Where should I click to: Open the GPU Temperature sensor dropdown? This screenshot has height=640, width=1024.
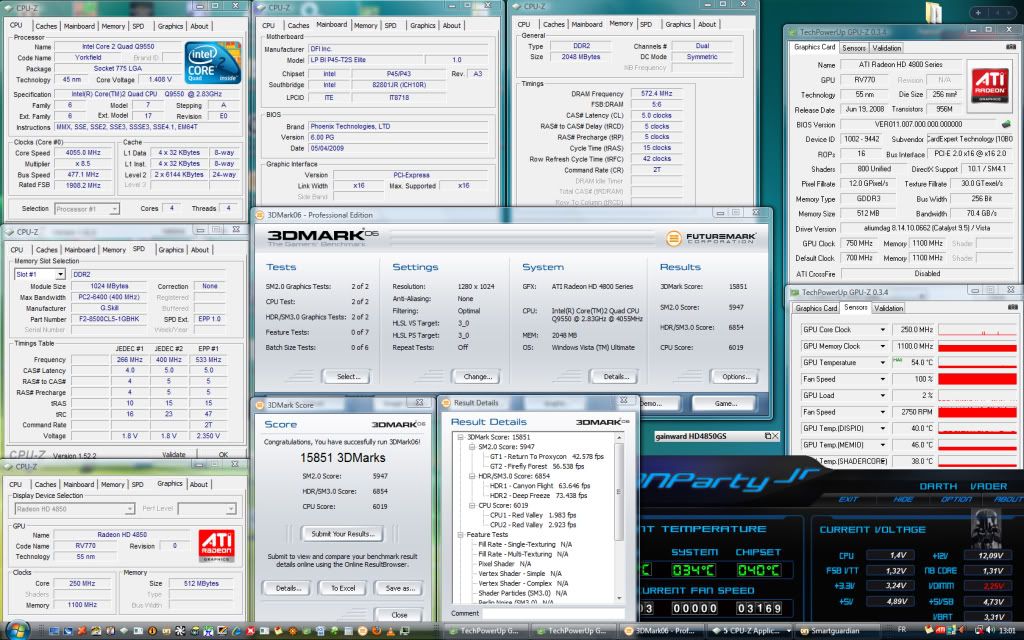click(883, 362)
